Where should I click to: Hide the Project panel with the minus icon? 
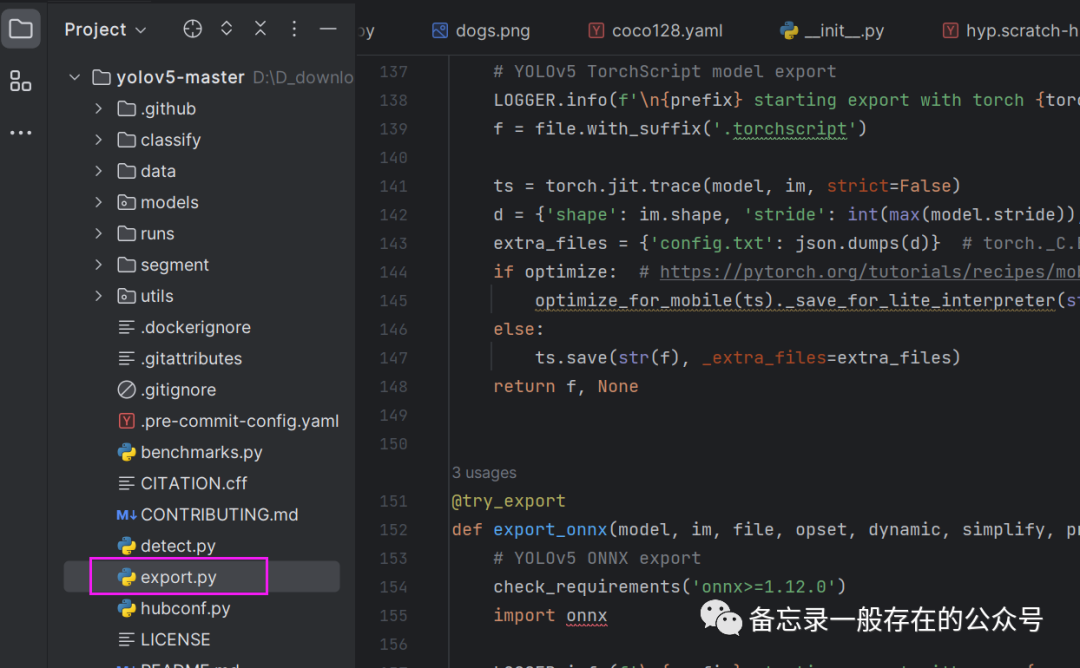[328, 29]
